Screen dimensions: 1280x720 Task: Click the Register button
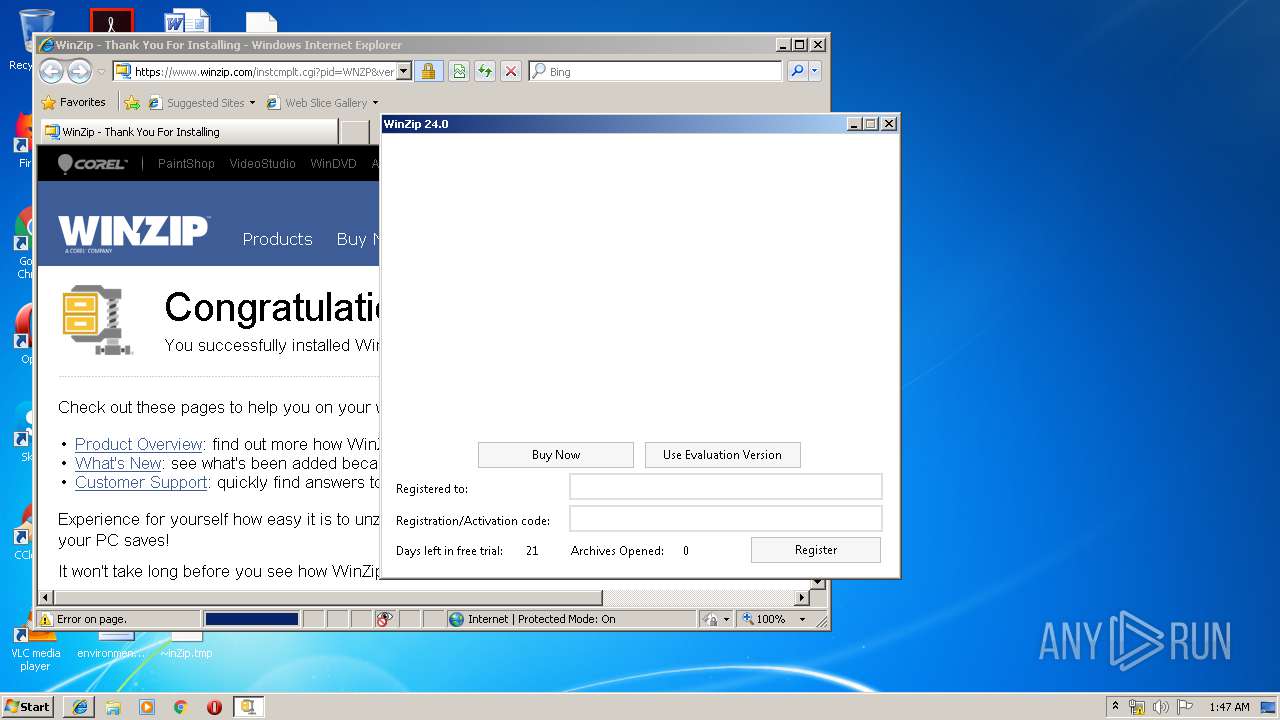coord(816,550)
